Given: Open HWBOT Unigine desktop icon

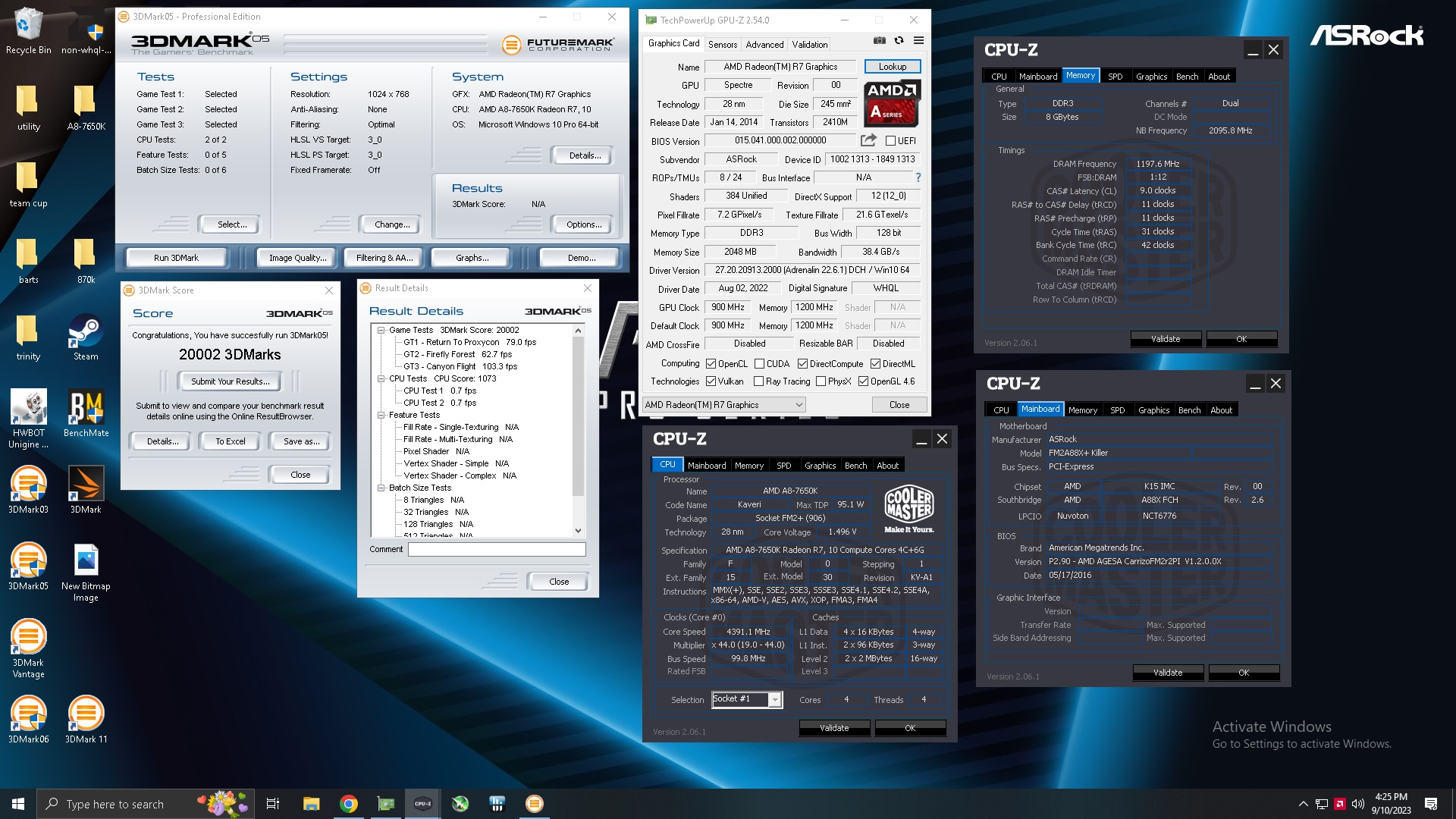Looking at the screenshot, I should (28, 419).
